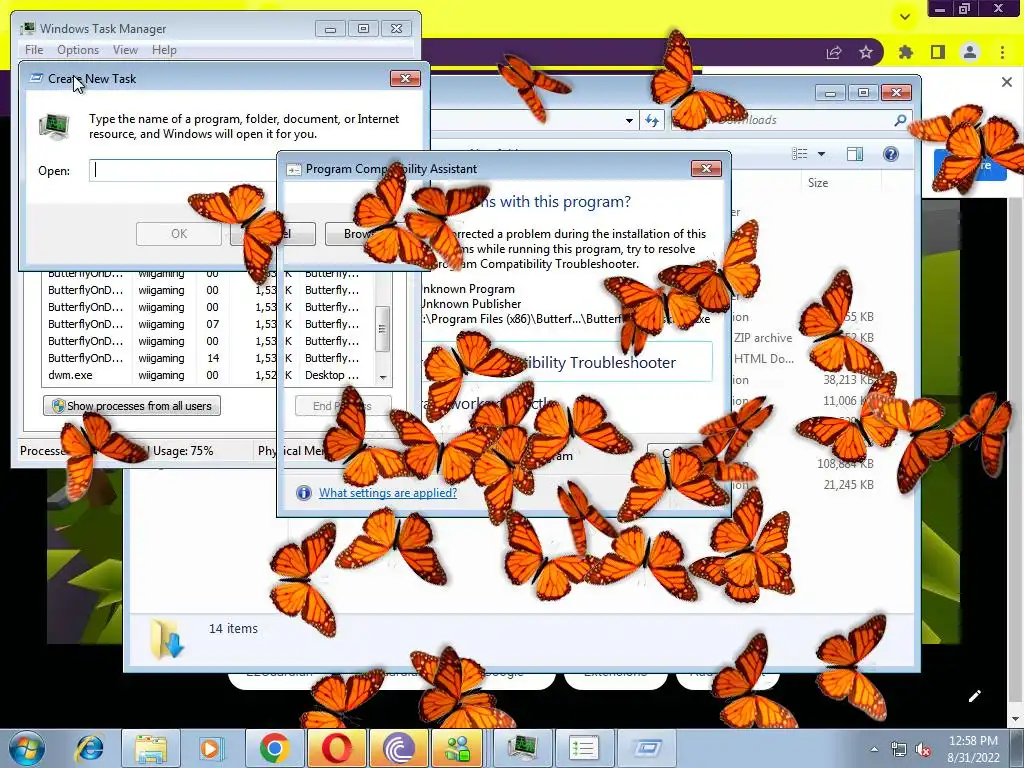The width and height of the screenshot is (1024, 768).
Task: Select the dwm.exe process row
Action: coord(202,376)
